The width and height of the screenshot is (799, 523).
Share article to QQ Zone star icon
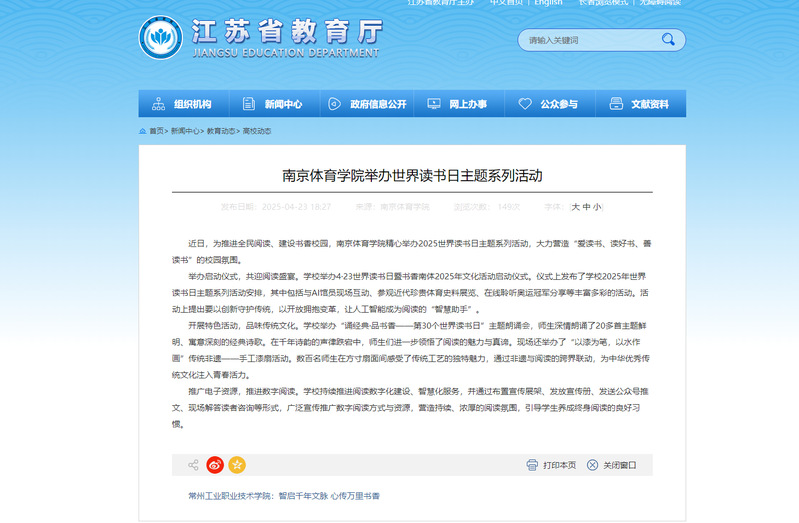point(237,465)
